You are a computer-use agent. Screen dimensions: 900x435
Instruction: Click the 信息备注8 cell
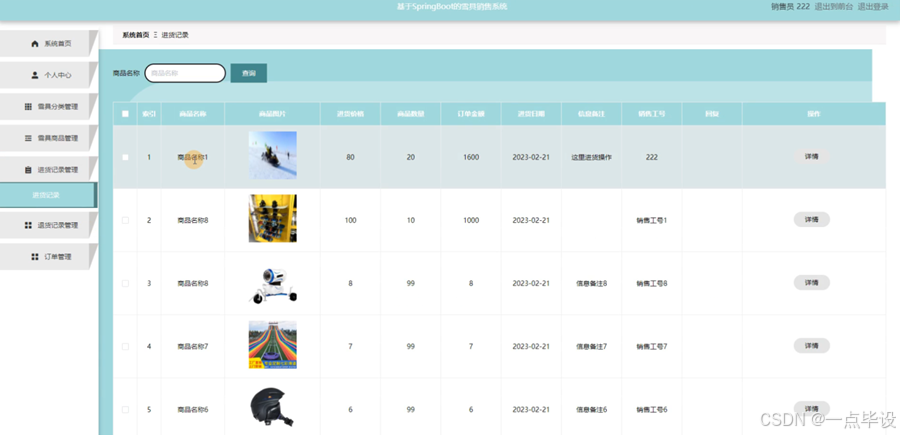(591, 283)
